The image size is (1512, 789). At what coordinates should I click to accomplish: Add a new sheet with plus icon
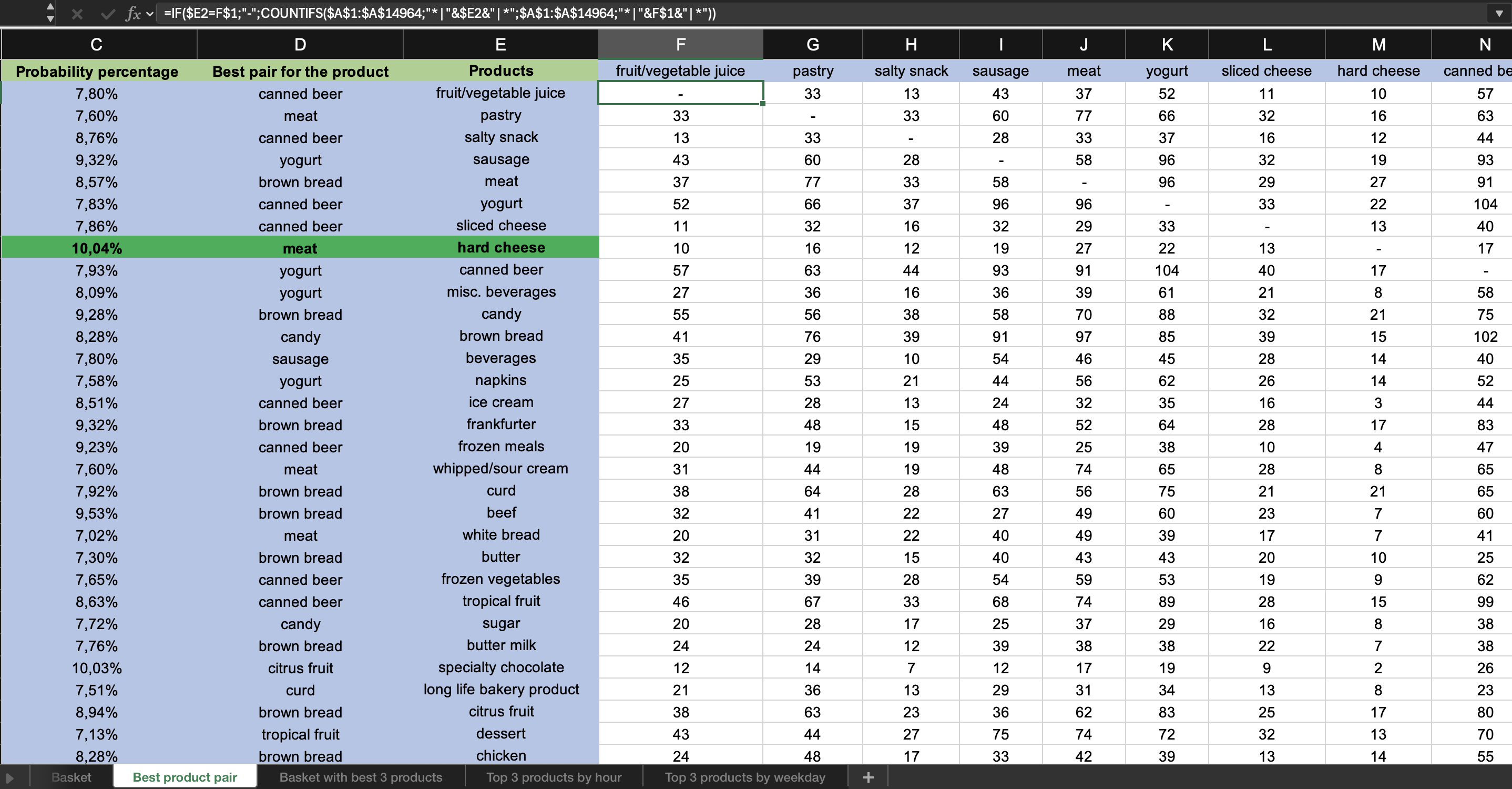pyautogui.click(x=868, y=777)
